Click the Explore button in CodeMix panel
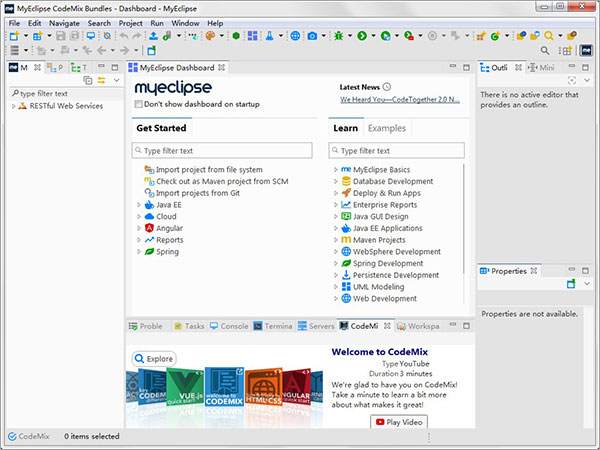Viewport: 600px width, 450px height. point(153,358)
